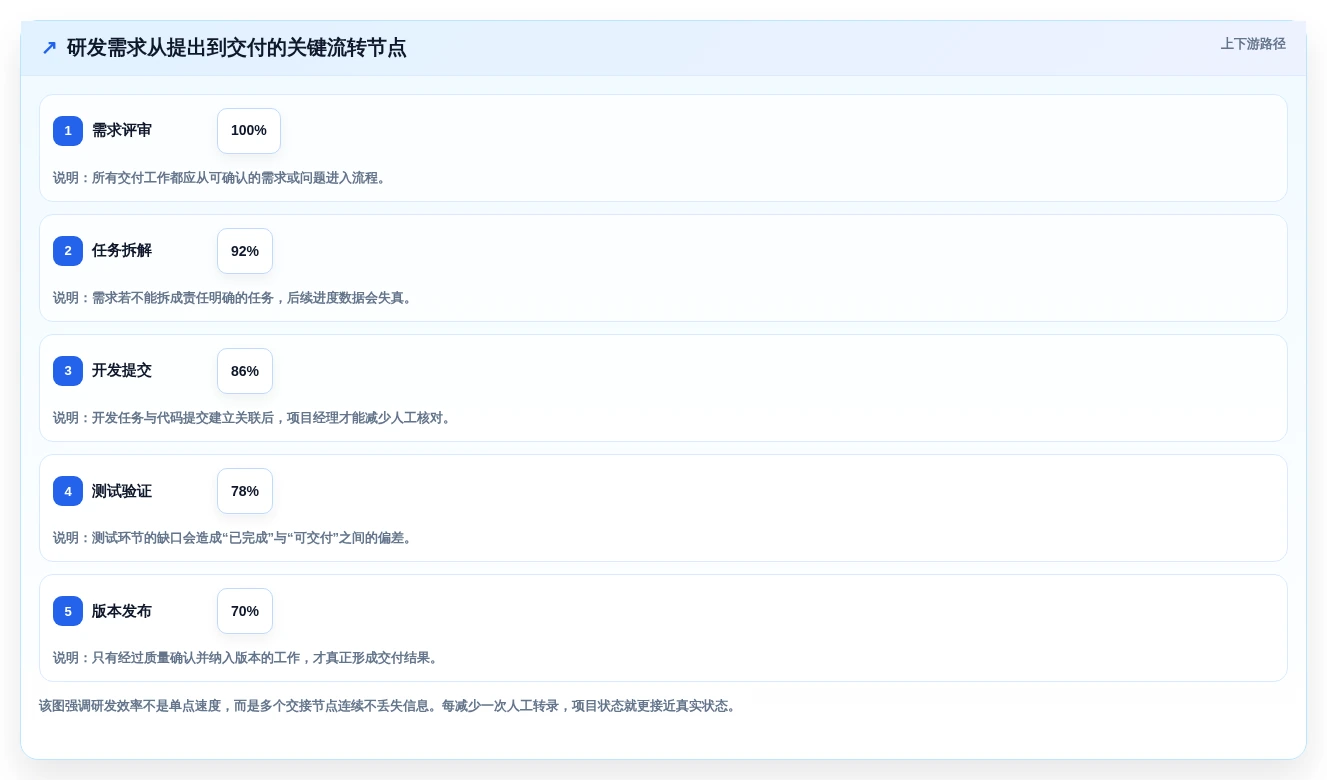
Task: Click the 任务拆解 step title
Action: click(x=122, y=251)
